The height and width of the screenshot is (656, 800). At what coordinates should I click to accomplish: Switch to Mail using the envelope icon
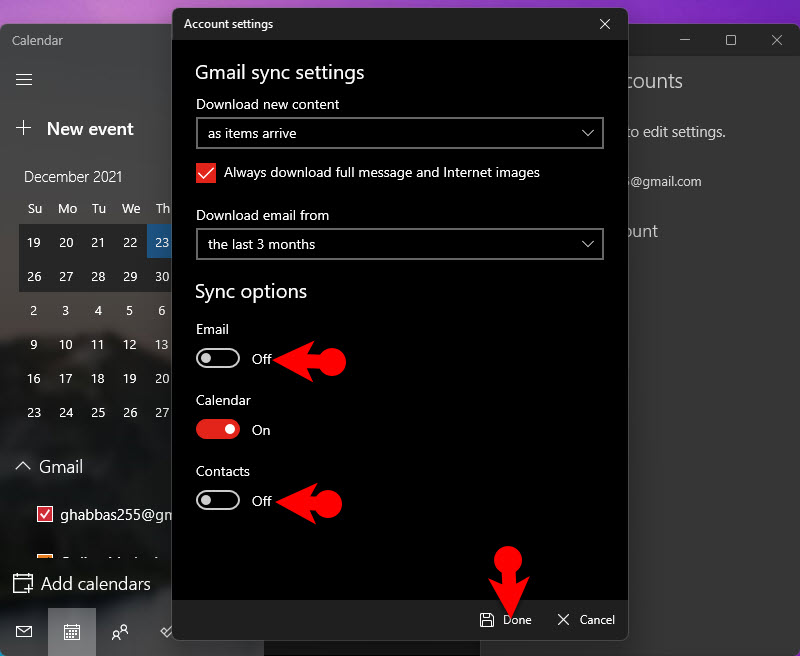(24, 632)
